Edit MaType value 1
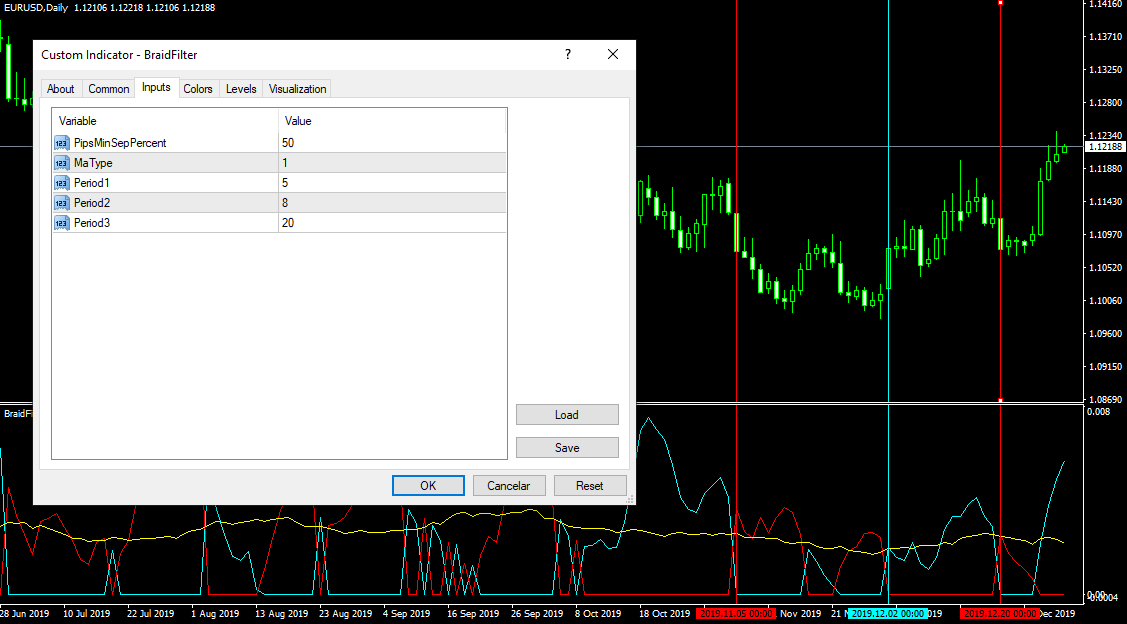Image resolution: width=1127 pixels, height=624 pixels. [392, 163]
